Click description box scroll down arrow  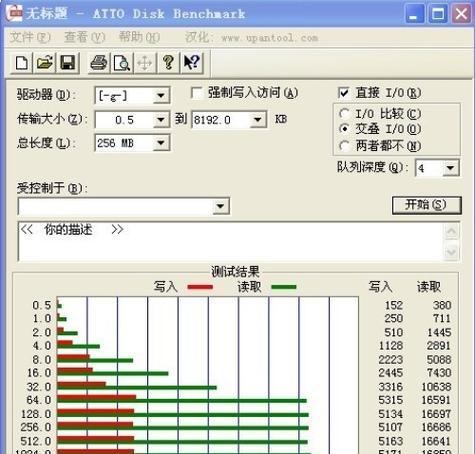pyautogui.click(x=451, y=252)
